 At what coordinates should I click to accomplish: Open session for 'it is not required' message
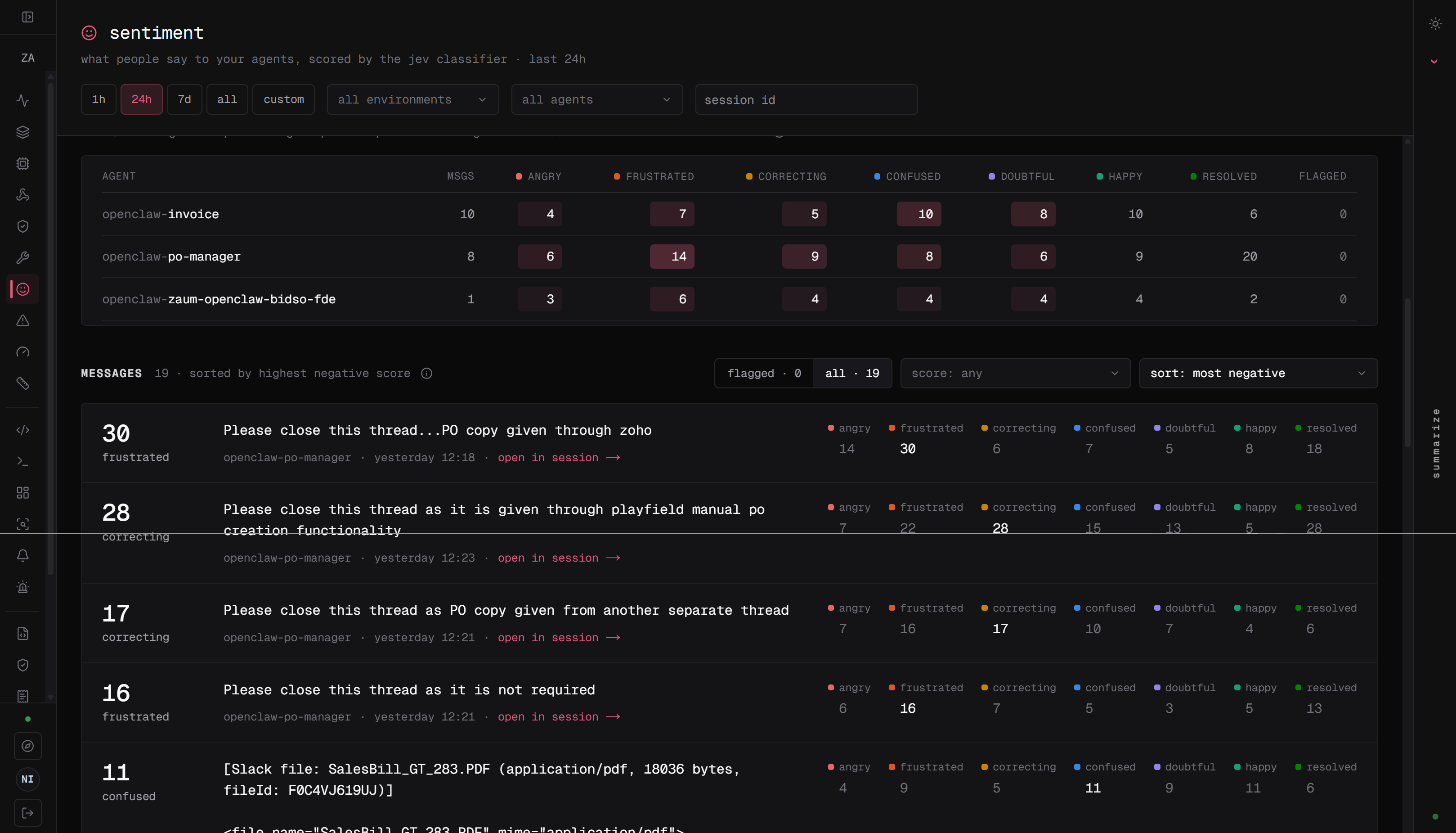coord(559,717)
